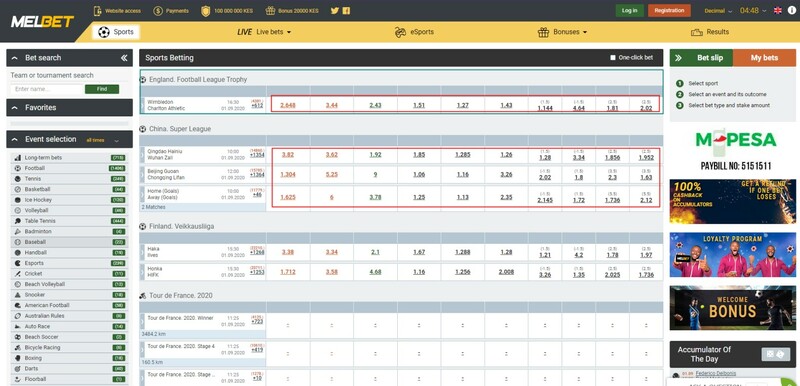This screenshot has height=386, width=800.
Task: Click the Results icon in navigation
Action: pyautogui.click(x=696, y=32)
